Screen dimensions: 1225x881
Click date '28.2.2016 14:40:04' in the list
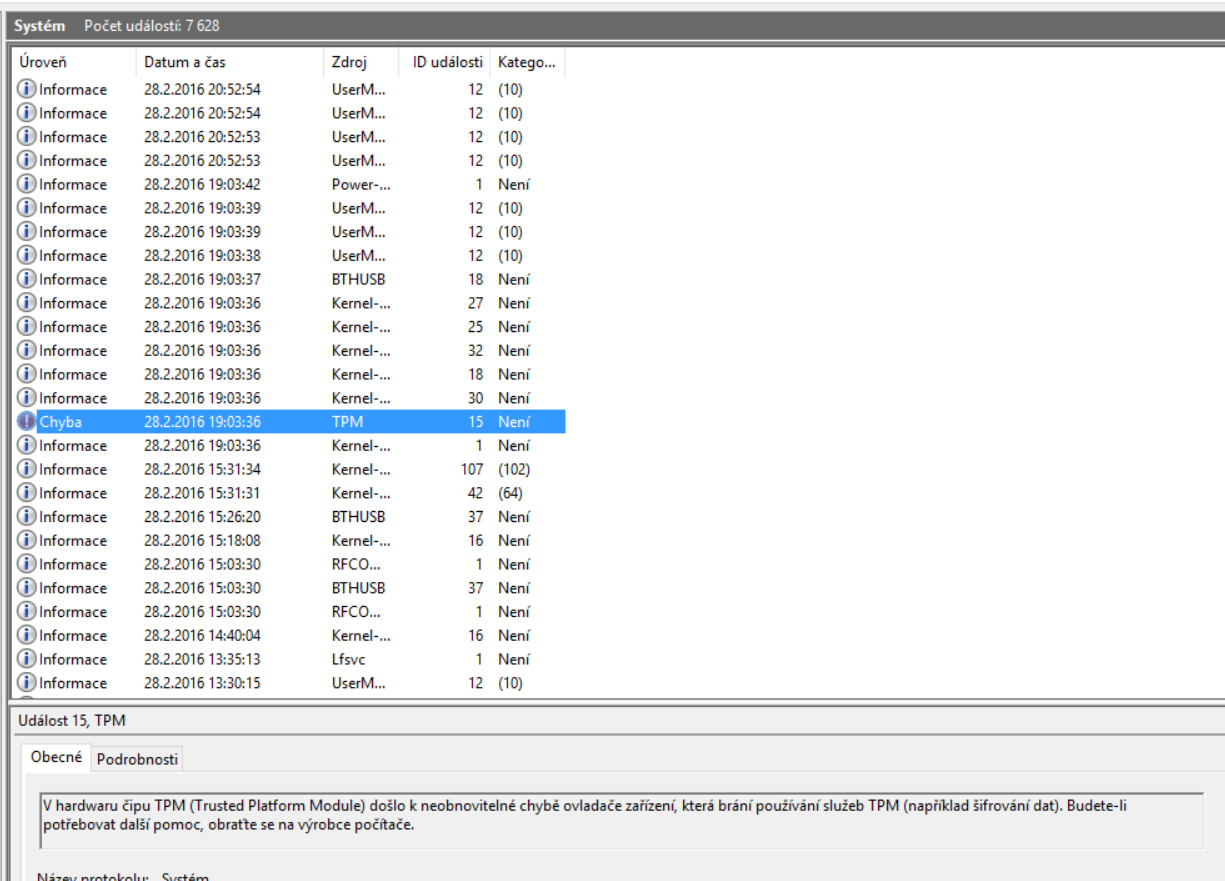click(x=202, y=635)
